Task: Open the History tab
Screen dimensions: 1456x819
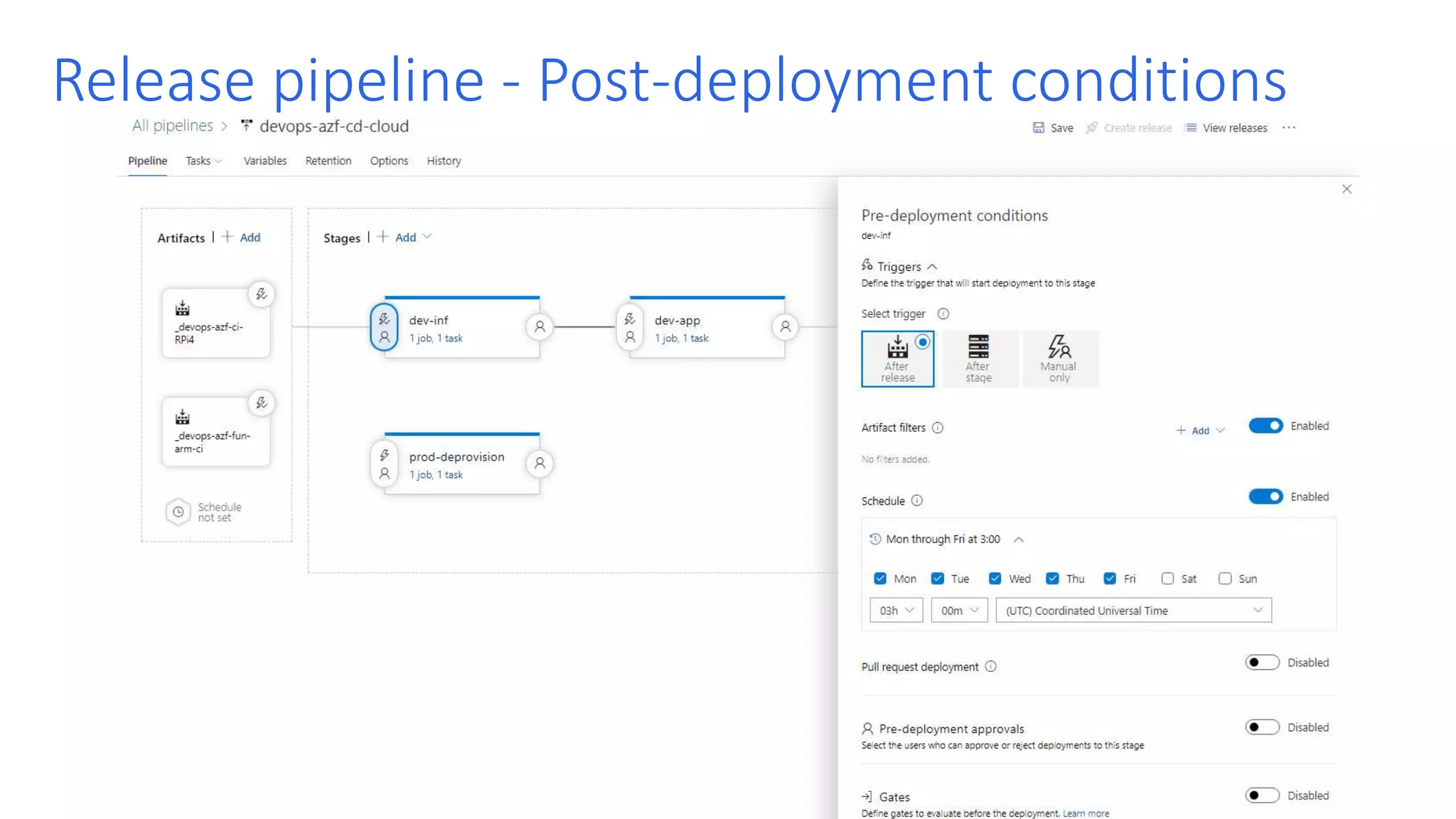Action: (444, 161)
